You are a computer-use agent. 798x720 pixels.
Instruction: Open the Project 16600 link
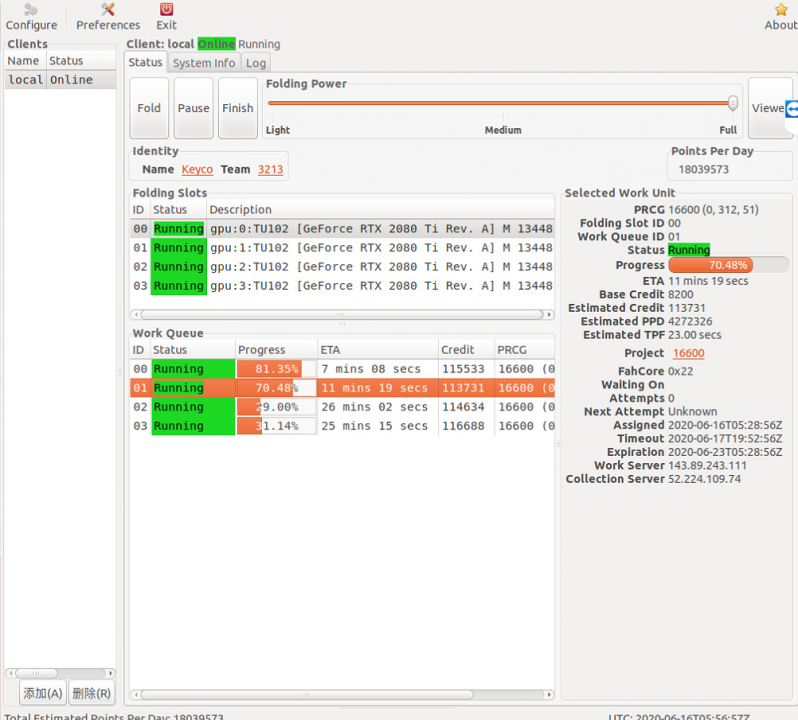tap(689, 353)
